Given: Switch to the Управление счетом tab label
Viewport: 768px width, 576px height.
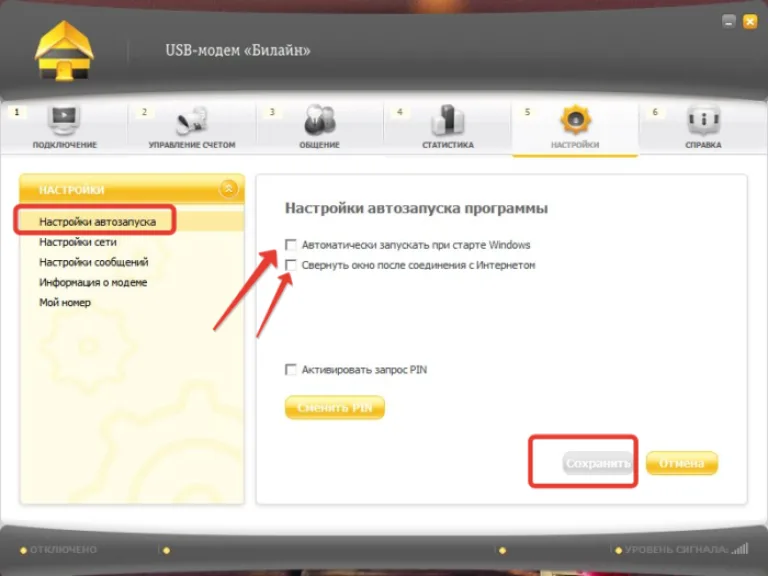Looking at the screenshot, I should [192, 145].
